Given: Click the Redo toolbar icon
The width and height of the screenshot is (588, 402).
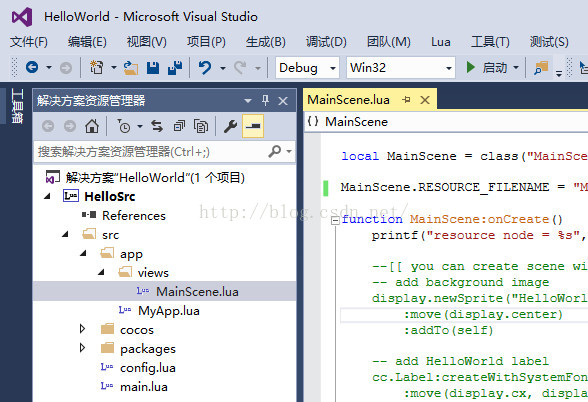Looking at the screenshot, I should pos(240,68).
